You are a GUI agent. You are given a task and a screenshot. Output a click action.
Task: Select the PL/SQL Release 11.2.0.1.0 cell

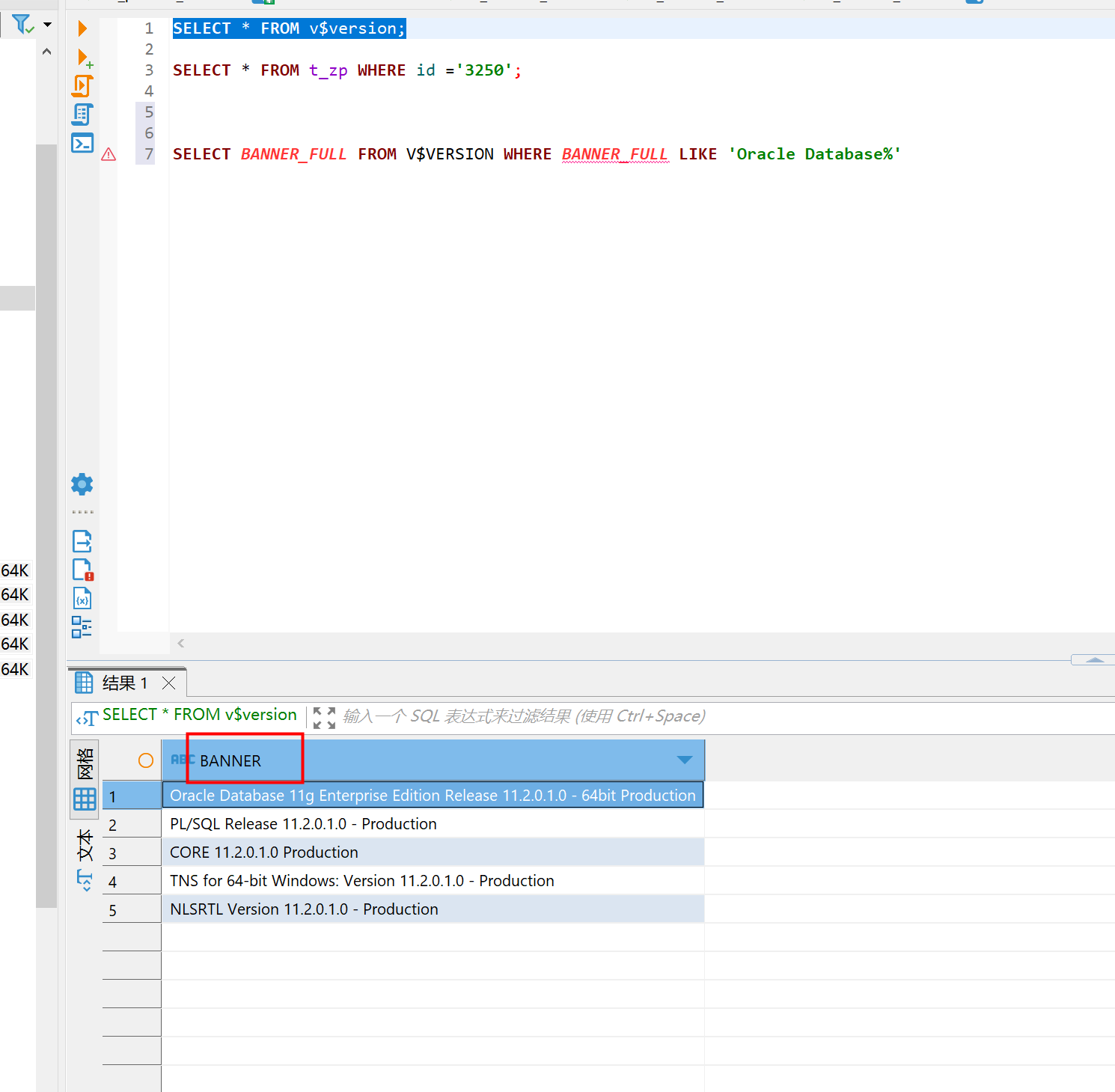433,824
